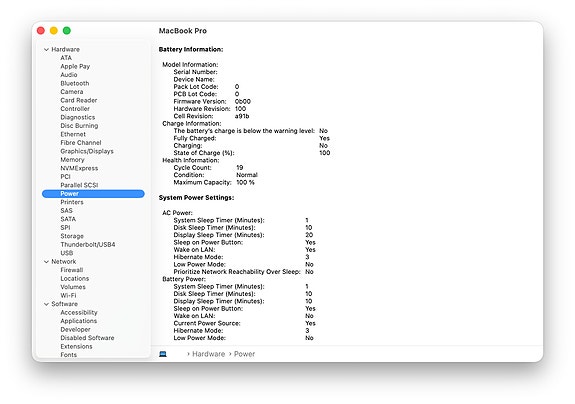The height and width of the screenshot is (404, 575).
Task: Select Thunderbolt/USB4 in the sidebar
Action: click(88, 245)
